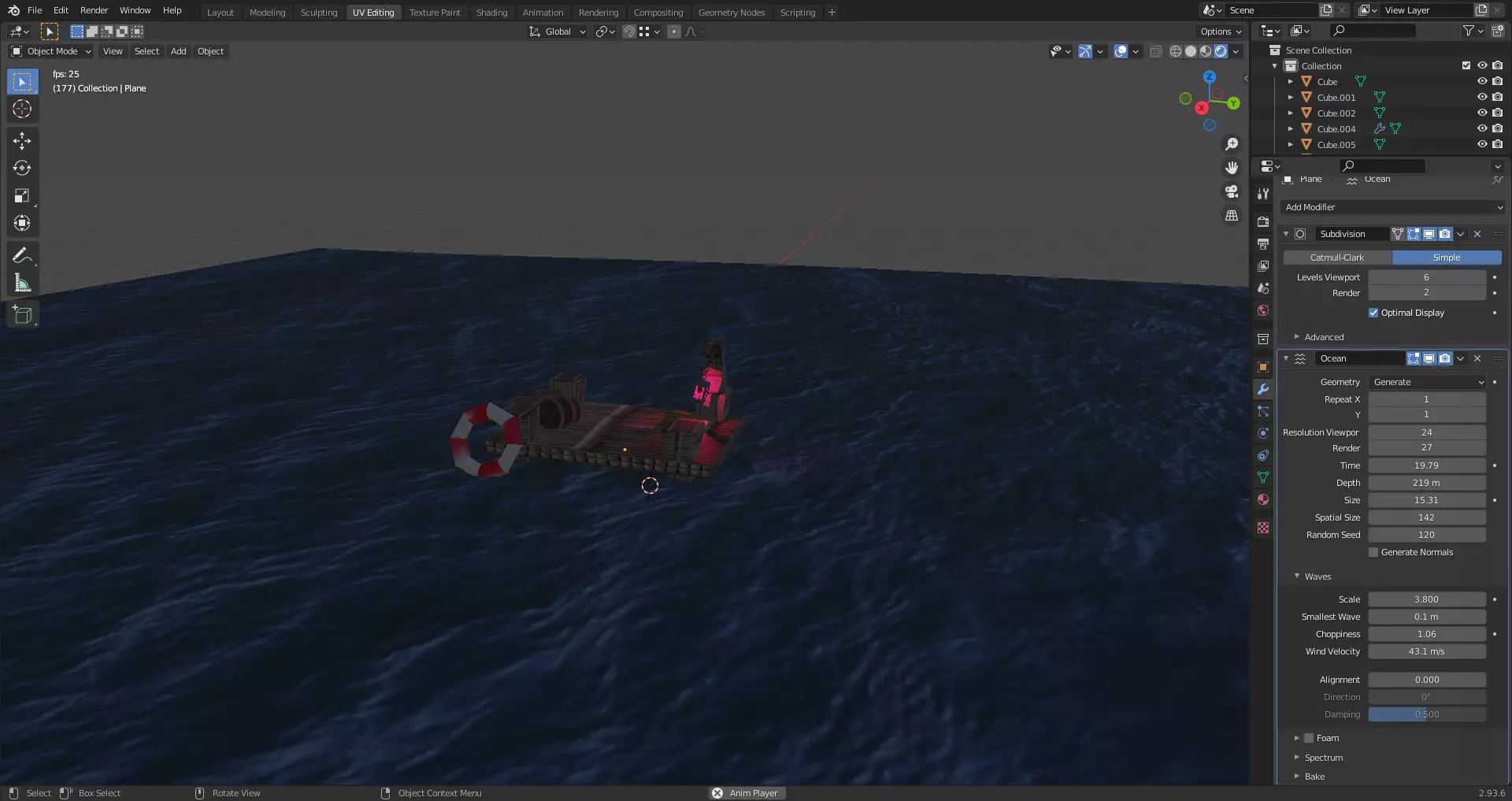This screenshot has height=801, width=1512.
Task: Toggle X-ray mode in viewport header
Action: [1156, 51]
